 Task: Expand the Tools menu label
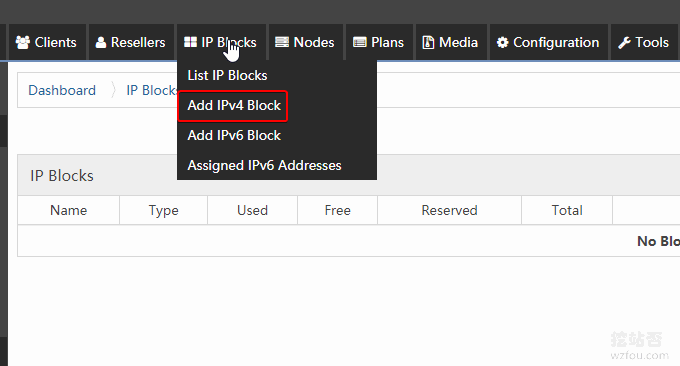[x=652, y=42]
